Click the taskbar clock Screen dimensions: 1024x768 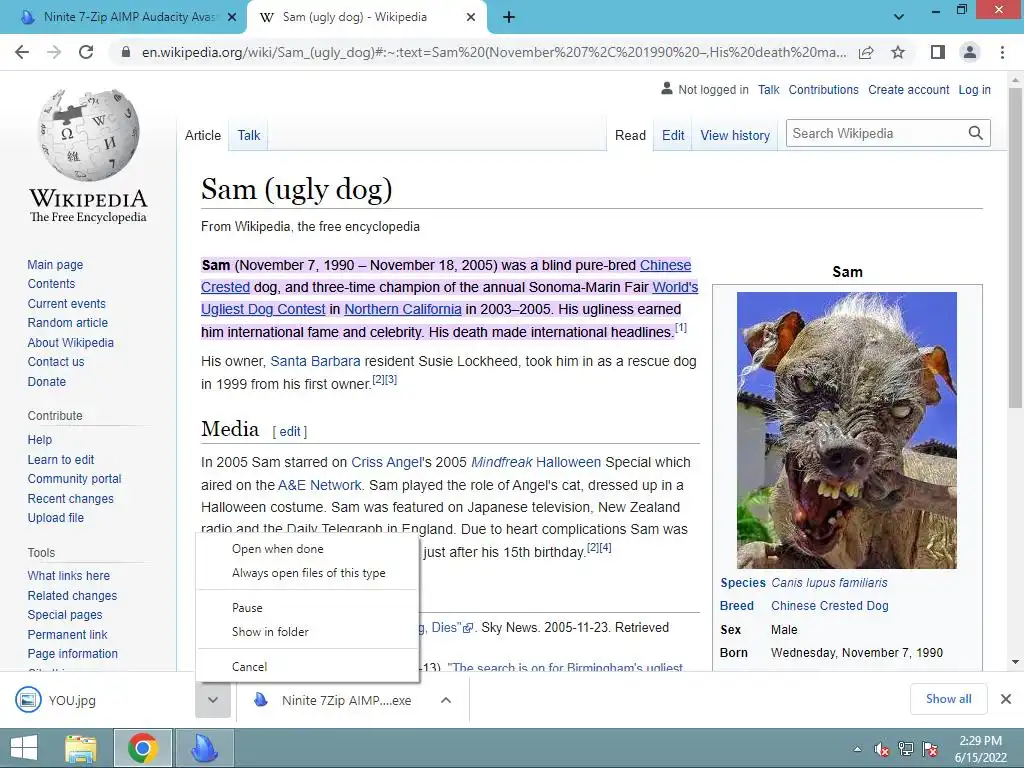pos(980,749)
